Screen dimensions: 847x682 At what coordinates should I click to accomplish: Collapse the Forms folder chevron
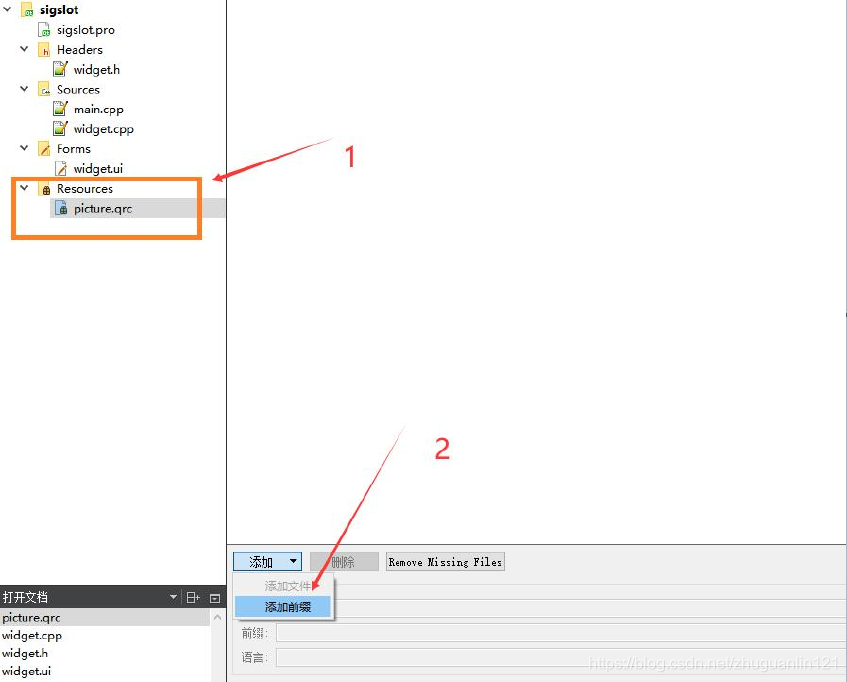[24, 148]
